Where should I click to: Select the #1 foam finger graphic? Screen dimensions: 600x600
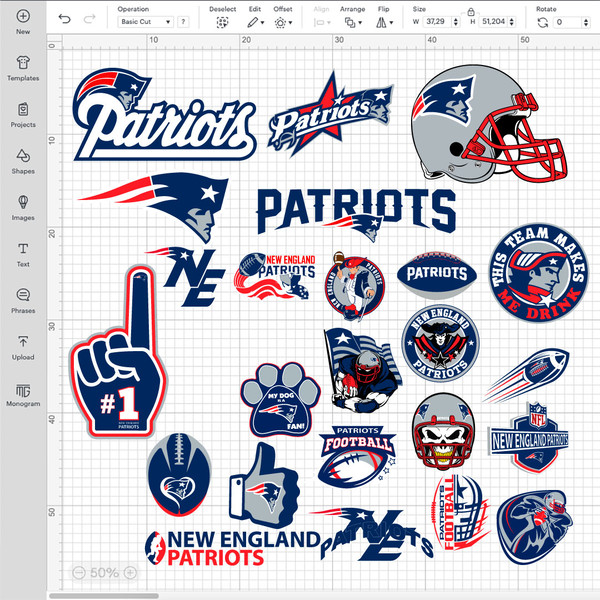[x=117, y=352]
